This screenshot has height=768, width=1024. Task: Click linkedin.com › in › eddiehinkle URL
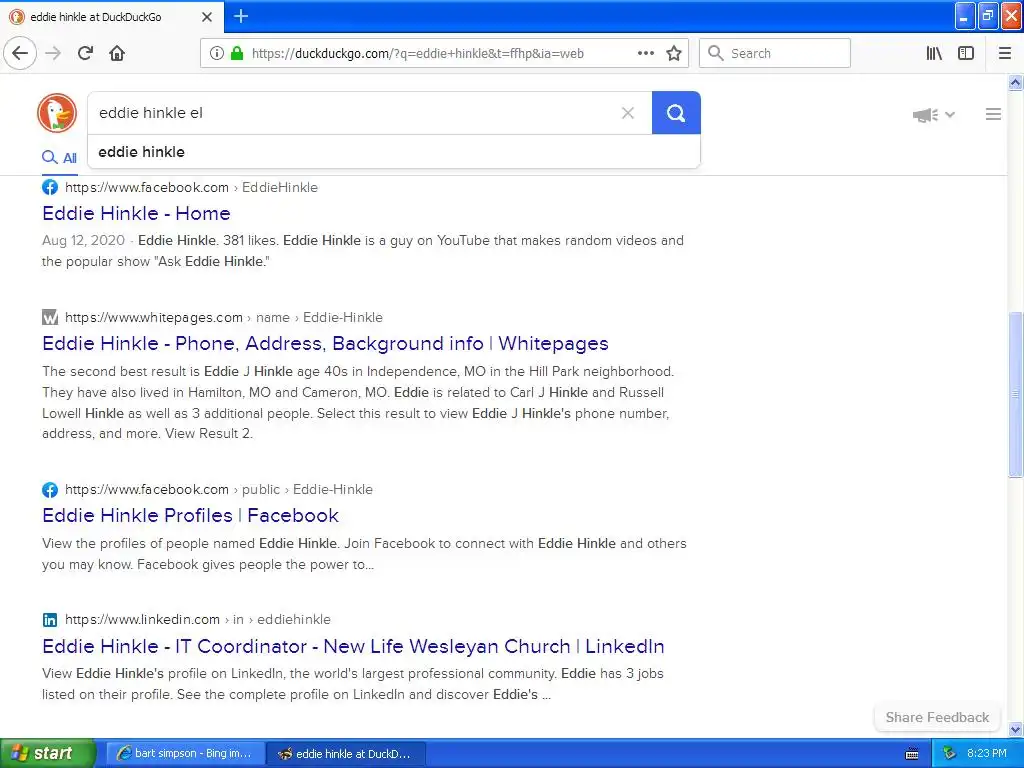click(x=198, y=619)
